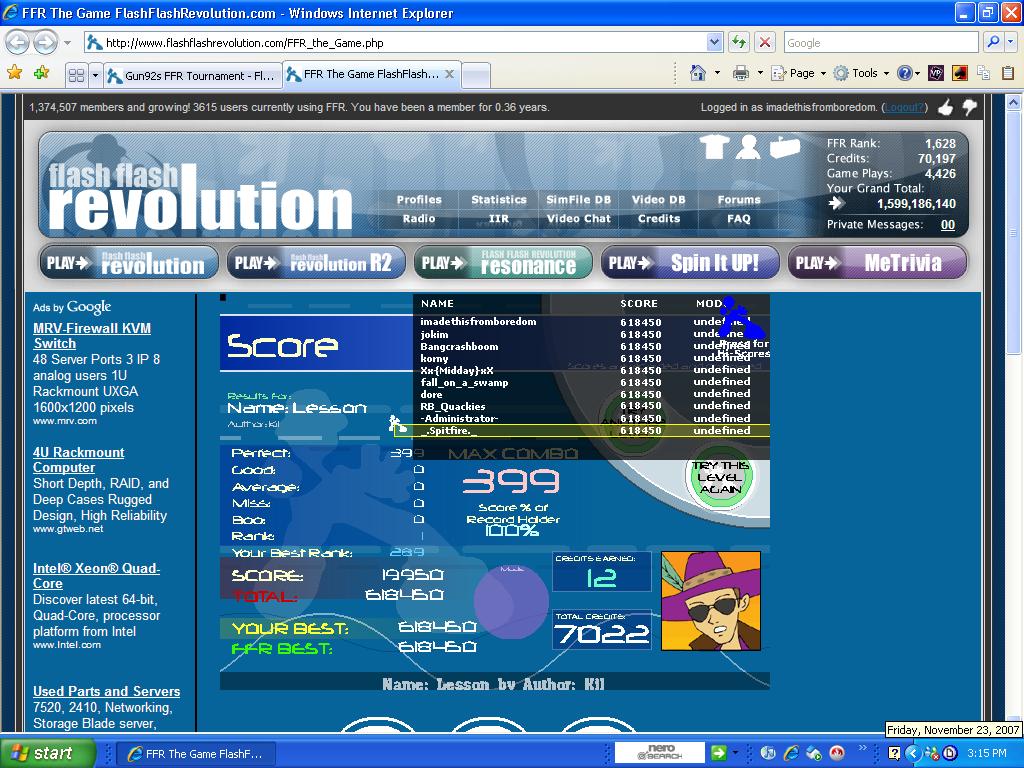Click the Google search input box

pyautogui.click(x=881, y=42)
